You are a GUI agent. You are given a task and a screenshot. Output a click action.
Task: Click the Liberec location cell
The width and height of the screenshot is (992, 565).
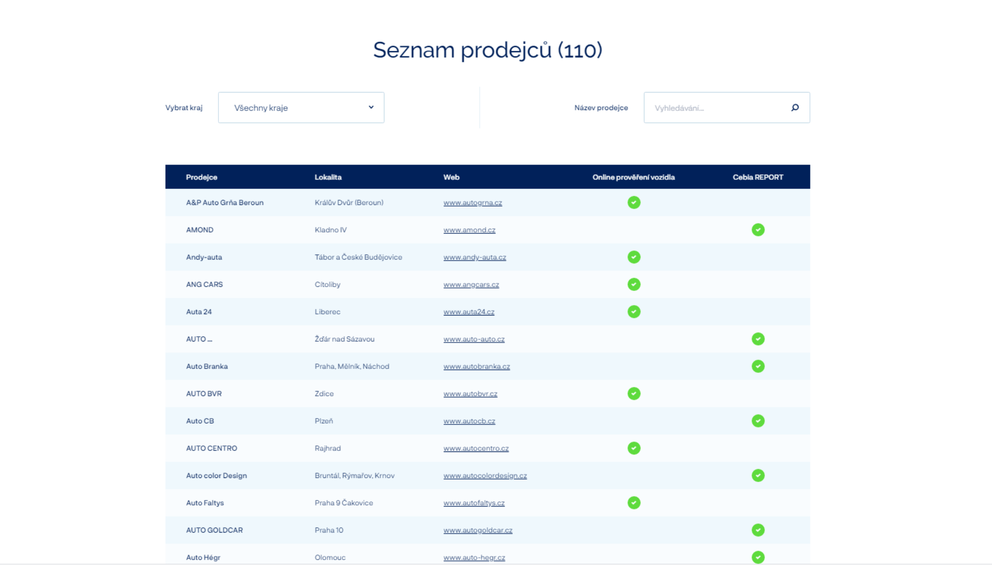pos(327,311)
